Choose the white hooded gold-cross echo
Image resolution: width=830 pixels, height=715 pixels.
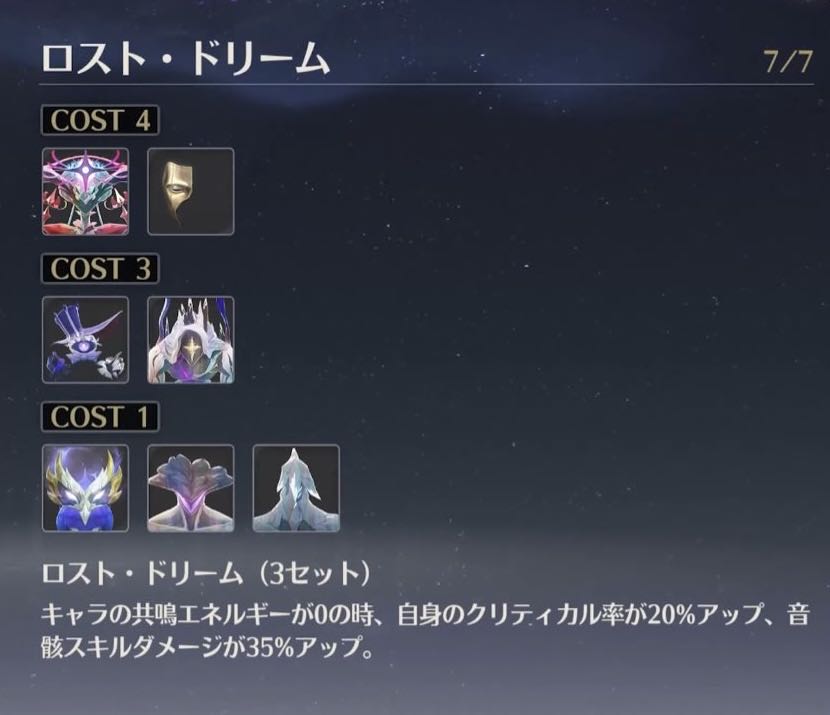tap(191, 340)
